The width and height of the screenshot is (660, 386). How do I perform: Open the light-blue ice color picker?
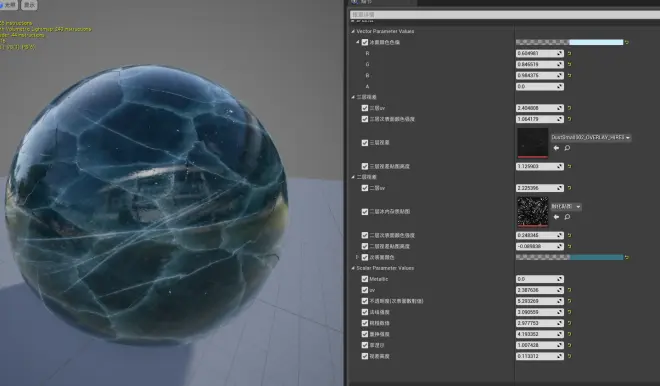point(570,42)
